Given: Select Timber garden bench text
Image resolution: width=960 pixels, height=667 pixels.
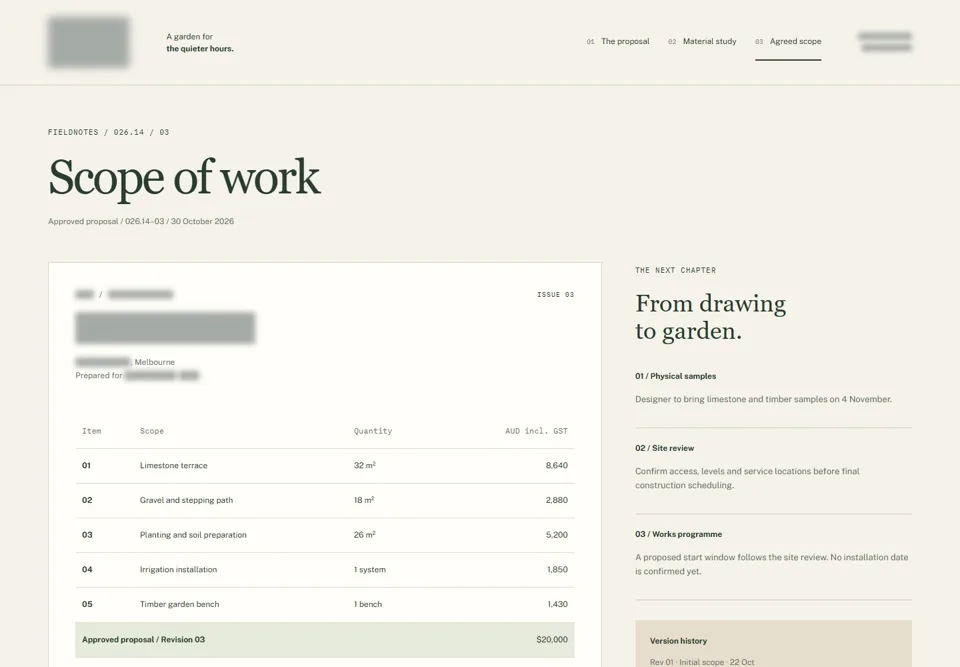Looking at the screenshot, I should [x=179, y=605].
